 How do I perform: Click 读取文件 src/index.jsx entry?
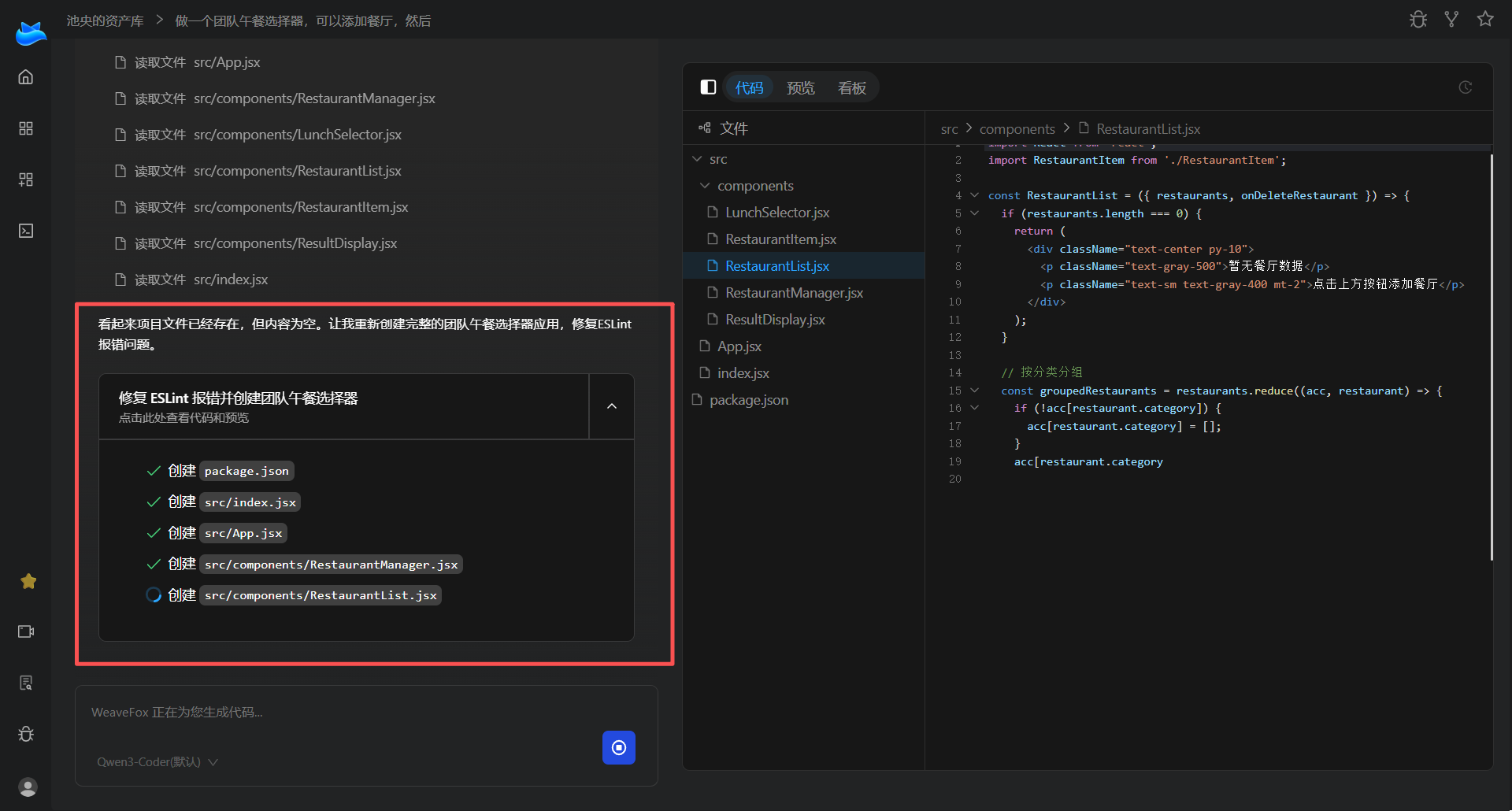[191, 280]
